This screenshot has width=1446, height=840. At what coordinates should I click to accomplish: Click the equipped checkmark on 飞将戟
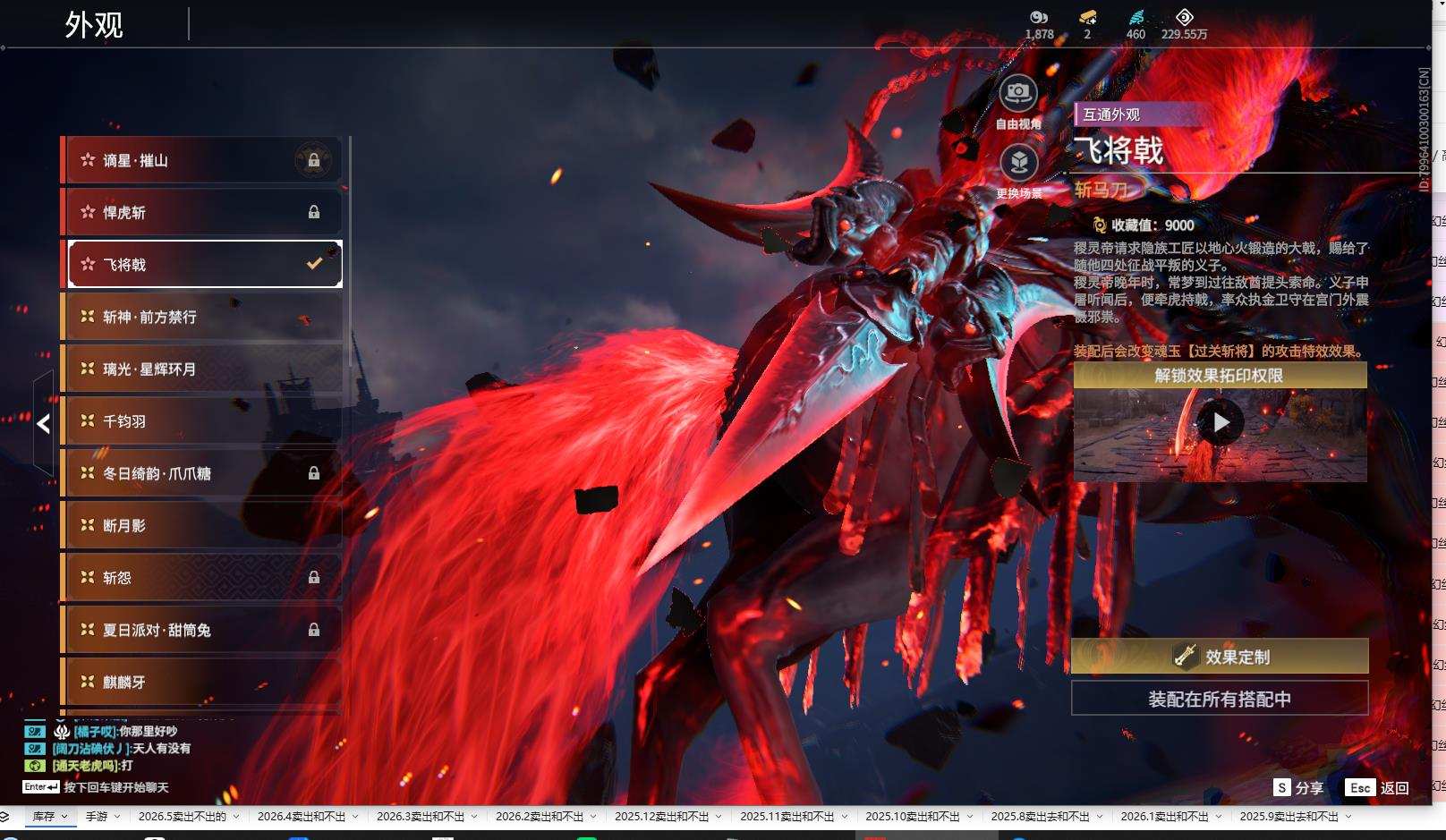314,264
